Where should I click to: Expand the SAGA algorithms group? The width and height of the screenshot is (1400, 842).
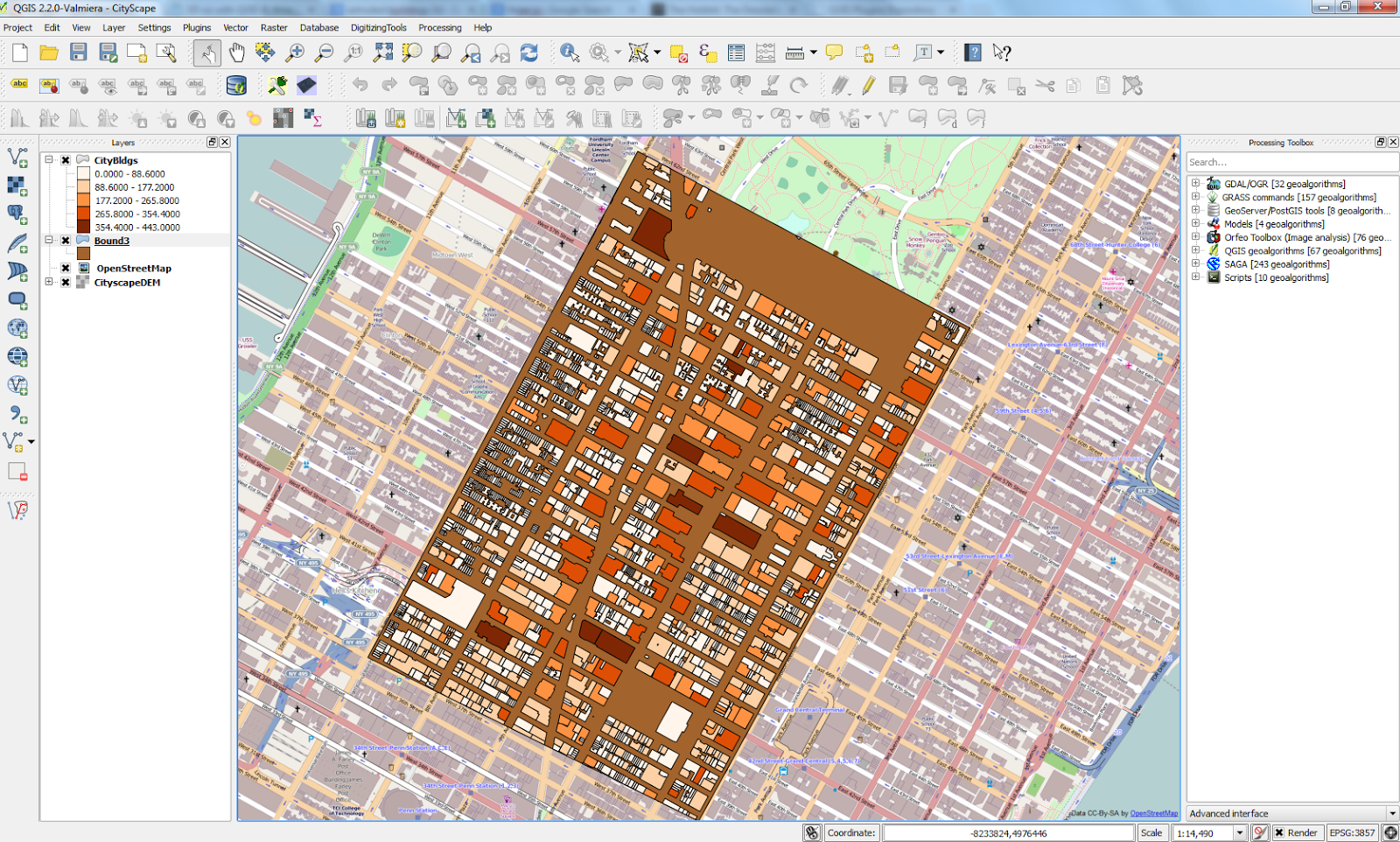(1196, 264)
